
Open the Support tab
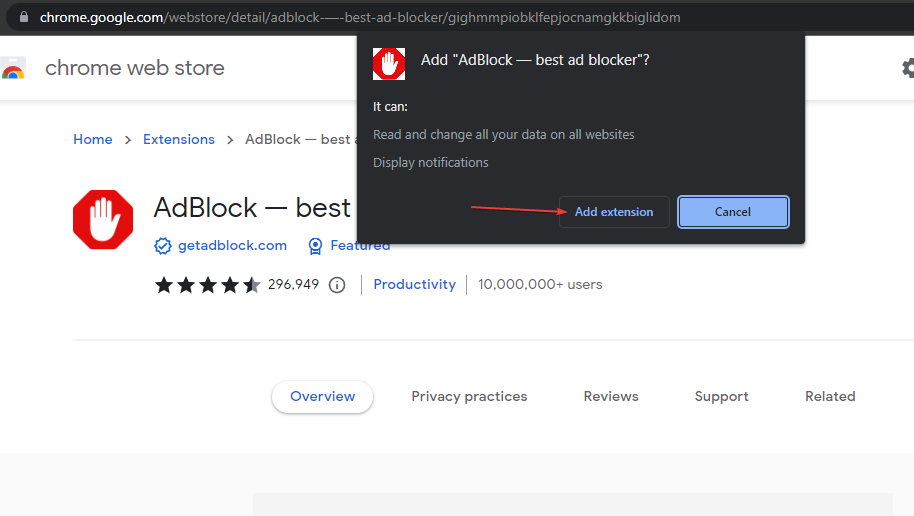[722, 396]
